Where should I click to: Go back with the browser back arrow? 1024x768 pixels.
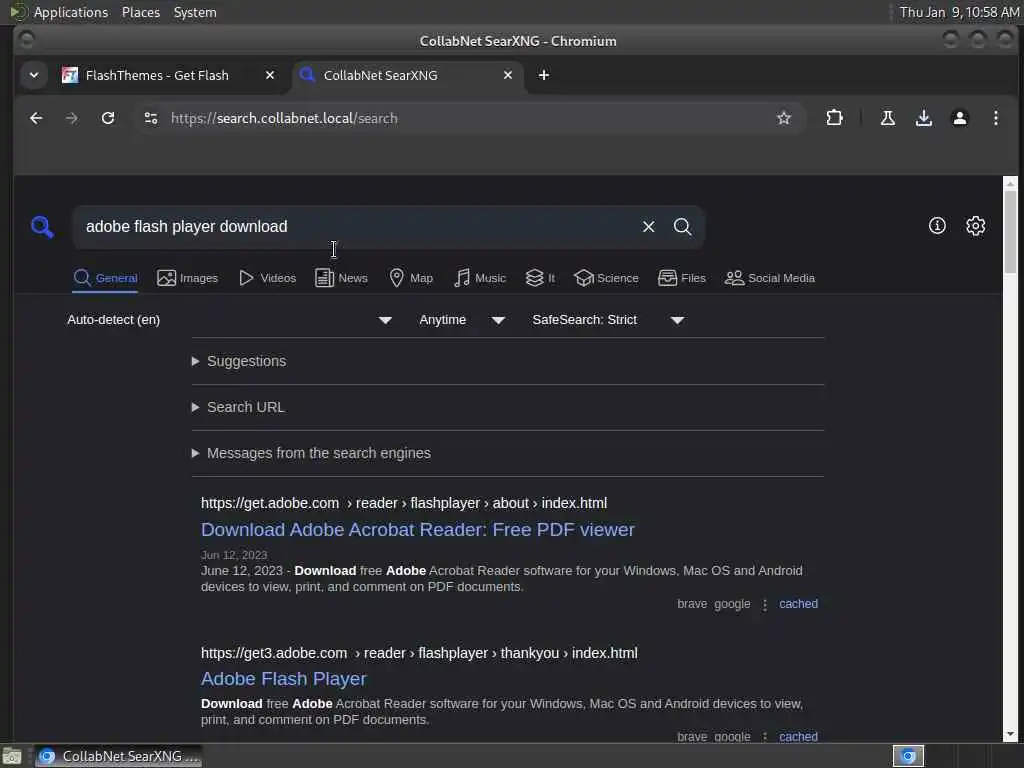click(36, 118)
